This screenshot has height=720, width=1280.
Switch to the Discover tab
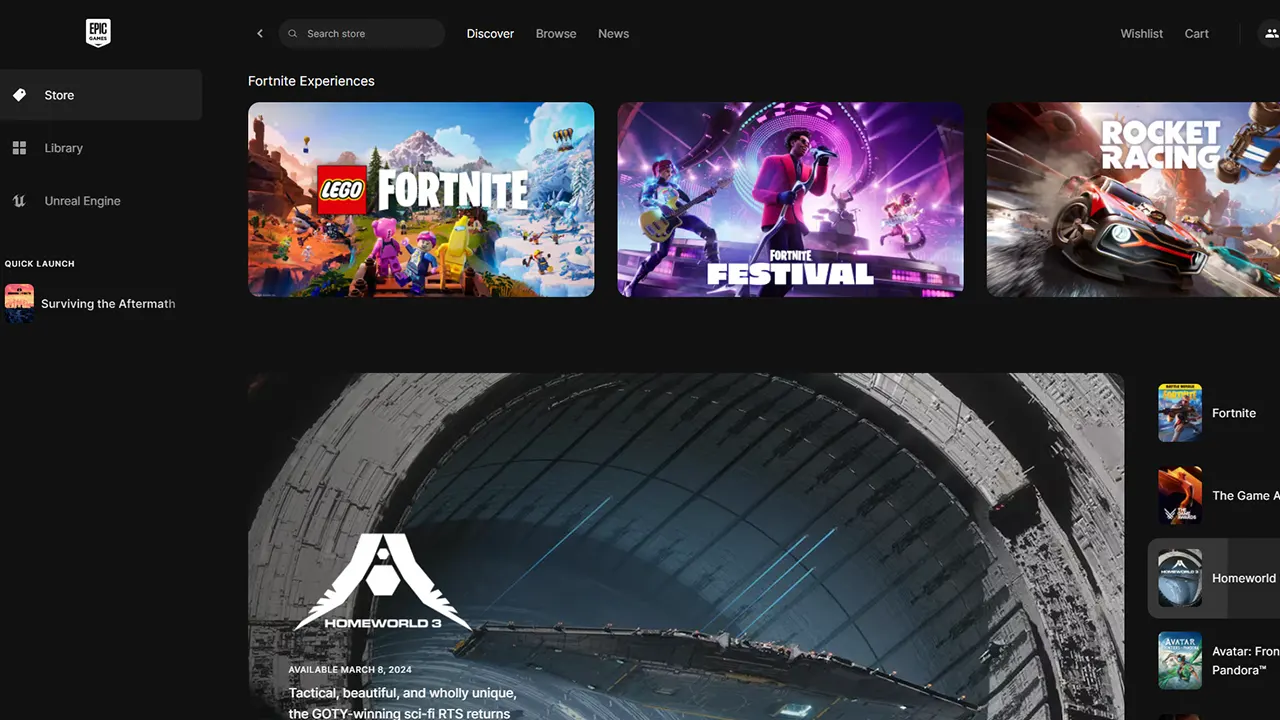coord(490,34)
